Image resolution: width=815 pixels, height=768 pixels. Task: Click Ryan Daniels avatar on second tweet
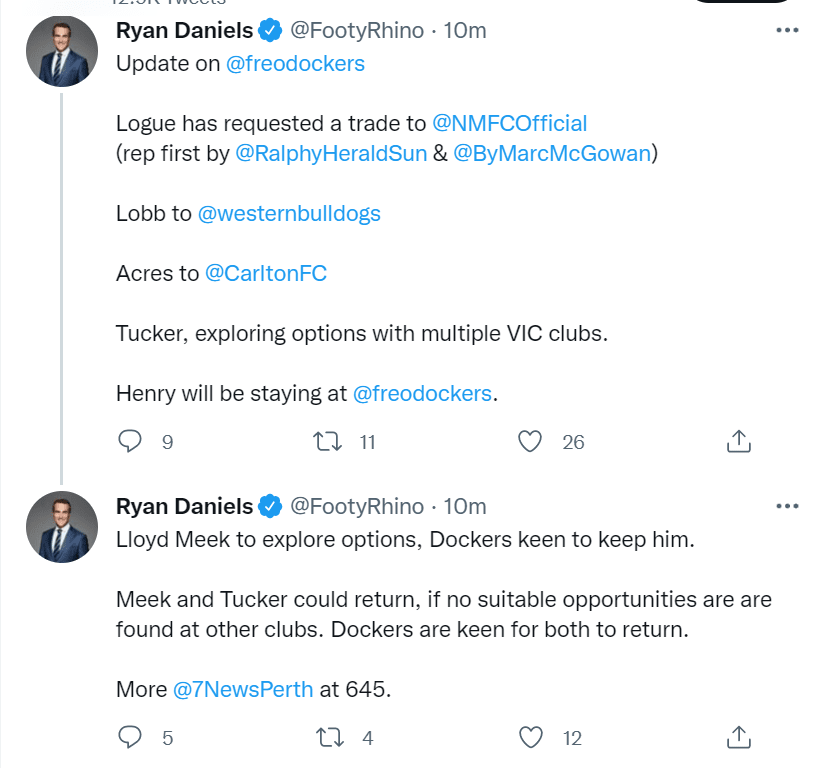(x=61, y=526)
